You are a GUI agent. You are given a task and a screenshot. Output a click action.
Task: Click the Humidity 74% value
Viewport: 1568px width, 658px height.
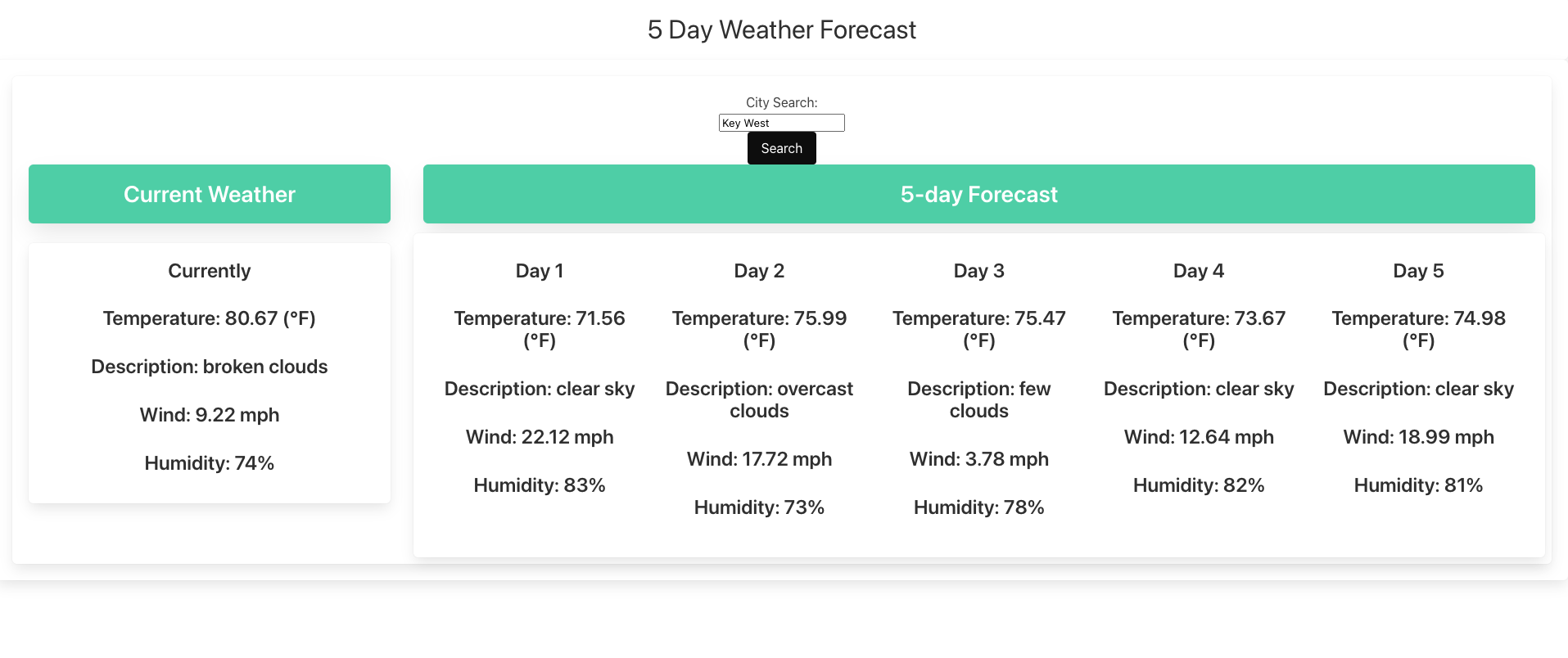pyautogui.click(x=209, y=463)
